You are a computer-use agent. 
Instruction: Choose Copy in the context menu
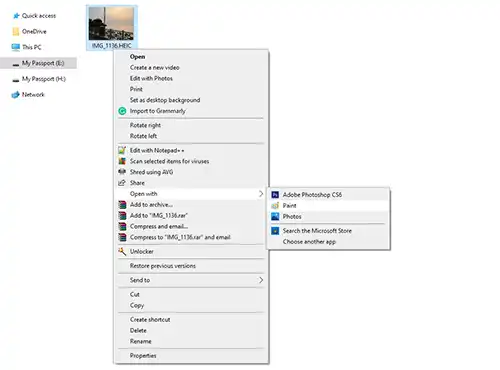pos(191,305)
